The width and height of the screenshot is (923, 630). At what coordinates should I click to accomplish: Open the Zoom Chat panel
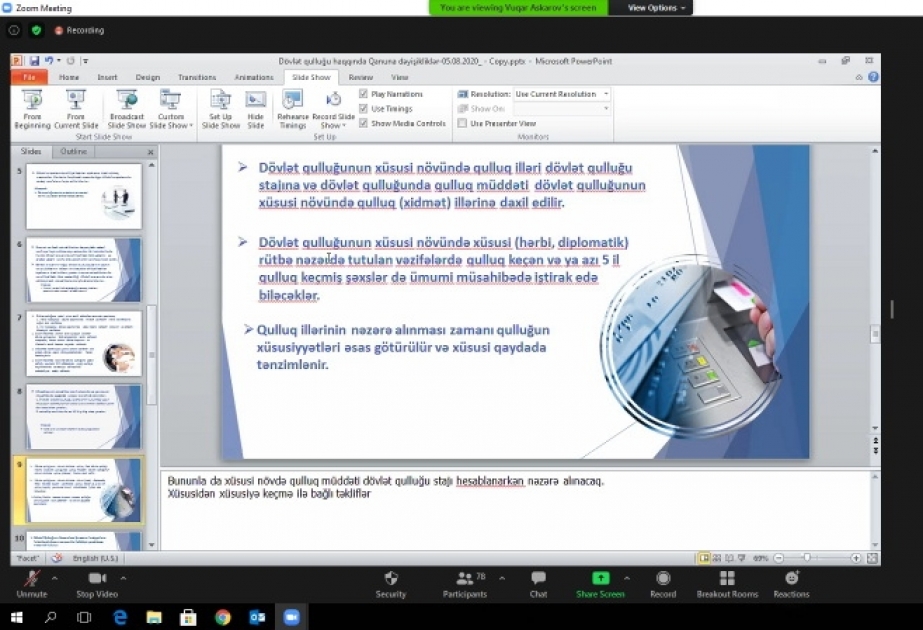tap(538, 584)
